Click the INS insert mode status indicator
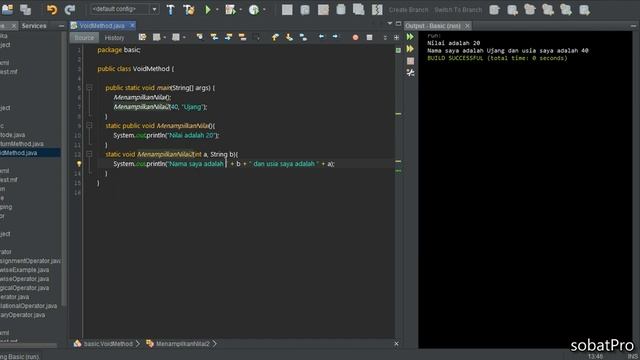Image resolution: width=640 pixels, height=360 pixels. (x=632, y=356)
